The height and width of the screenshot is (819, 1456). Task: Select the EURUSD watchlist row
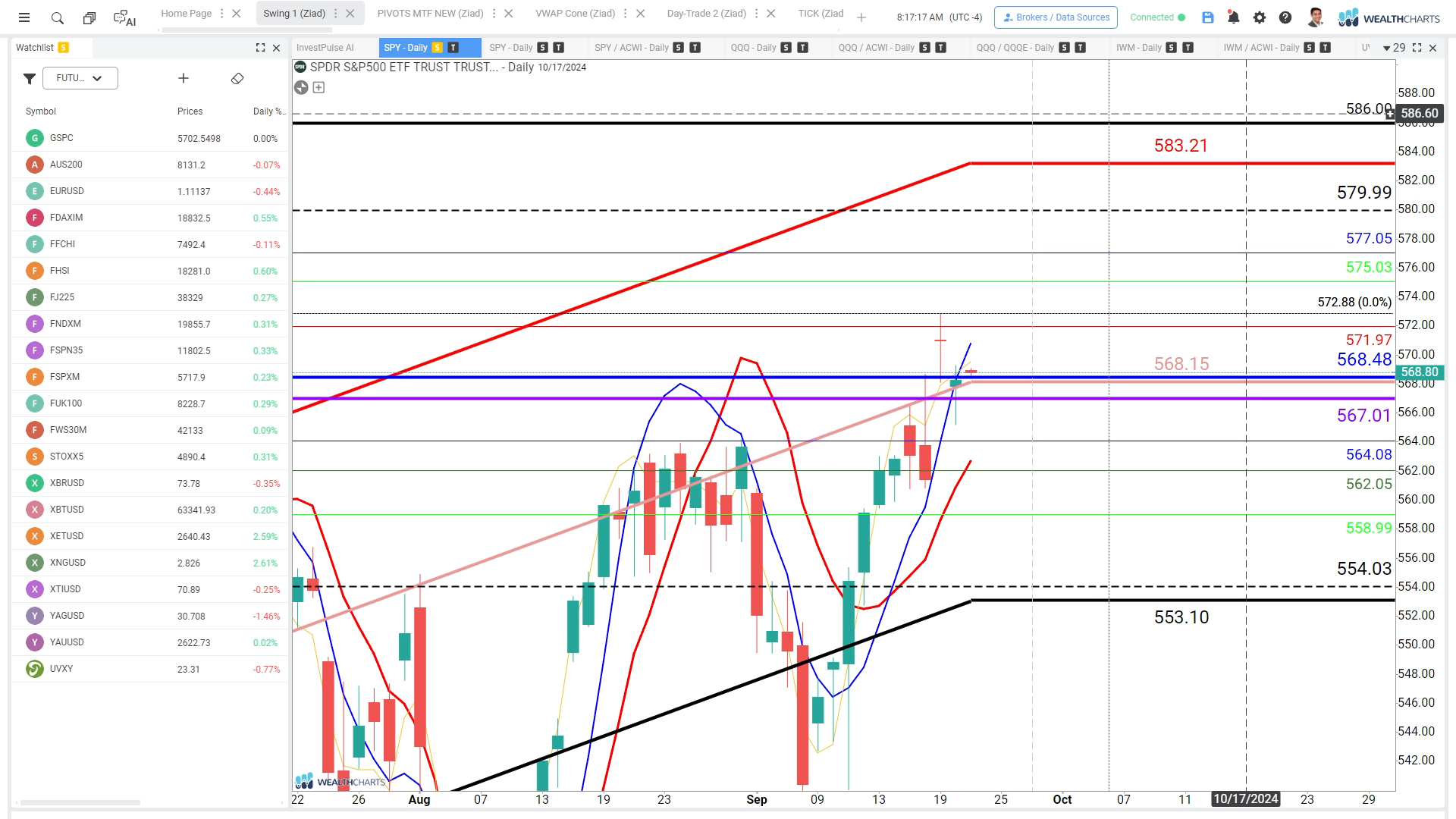tap(149, 191)
